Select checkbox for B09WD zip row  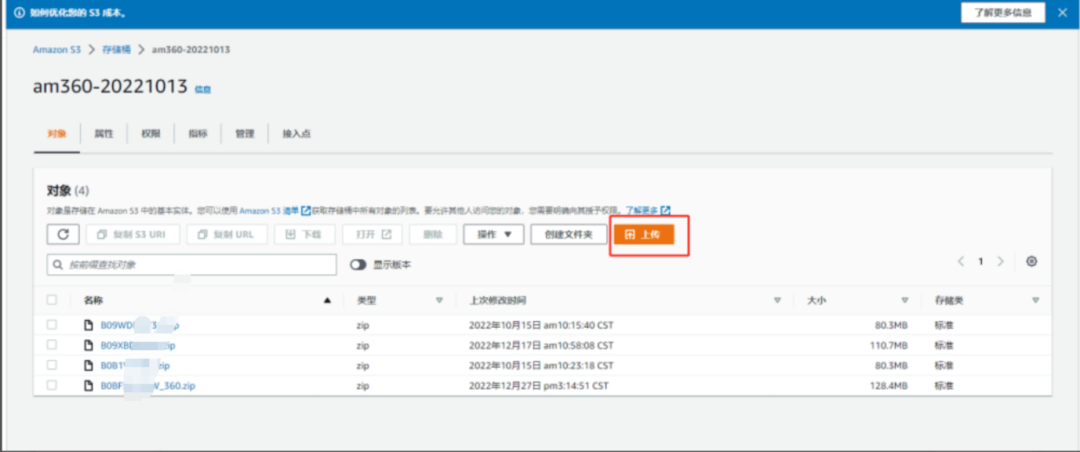pos(52,325)
